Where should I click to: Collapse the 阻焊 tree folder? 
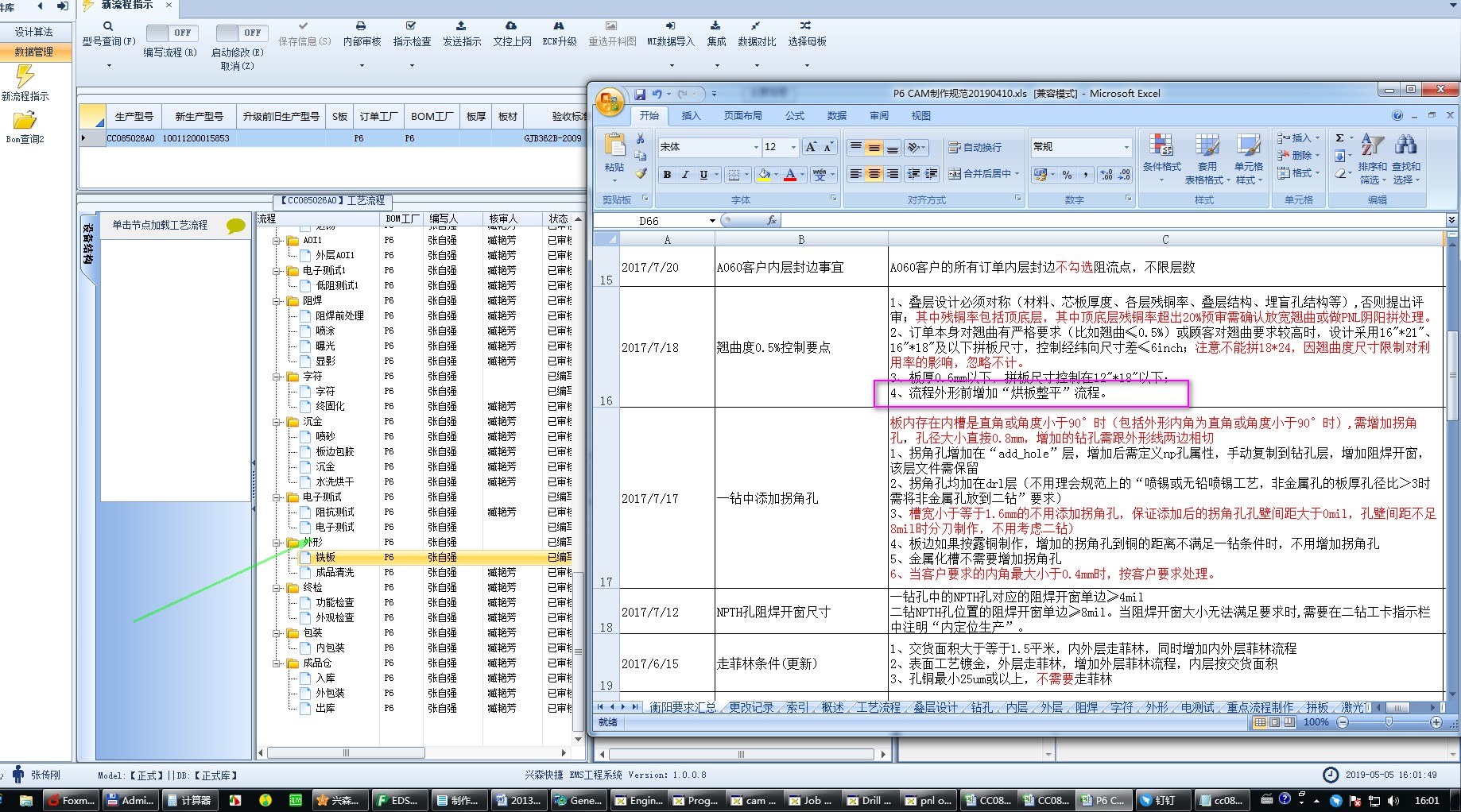pyautogui.click(x=277, y=301)
